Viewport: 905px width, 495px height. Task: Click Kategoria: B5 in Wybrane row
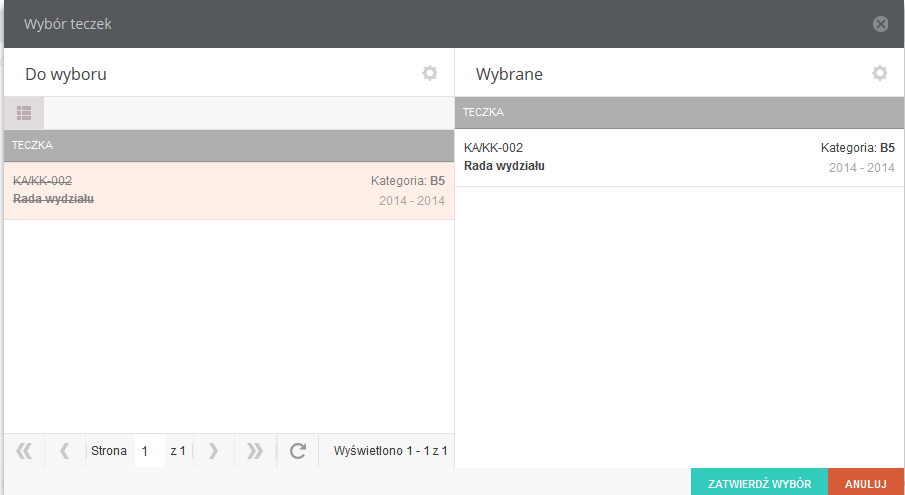click(x=858, y=148)
